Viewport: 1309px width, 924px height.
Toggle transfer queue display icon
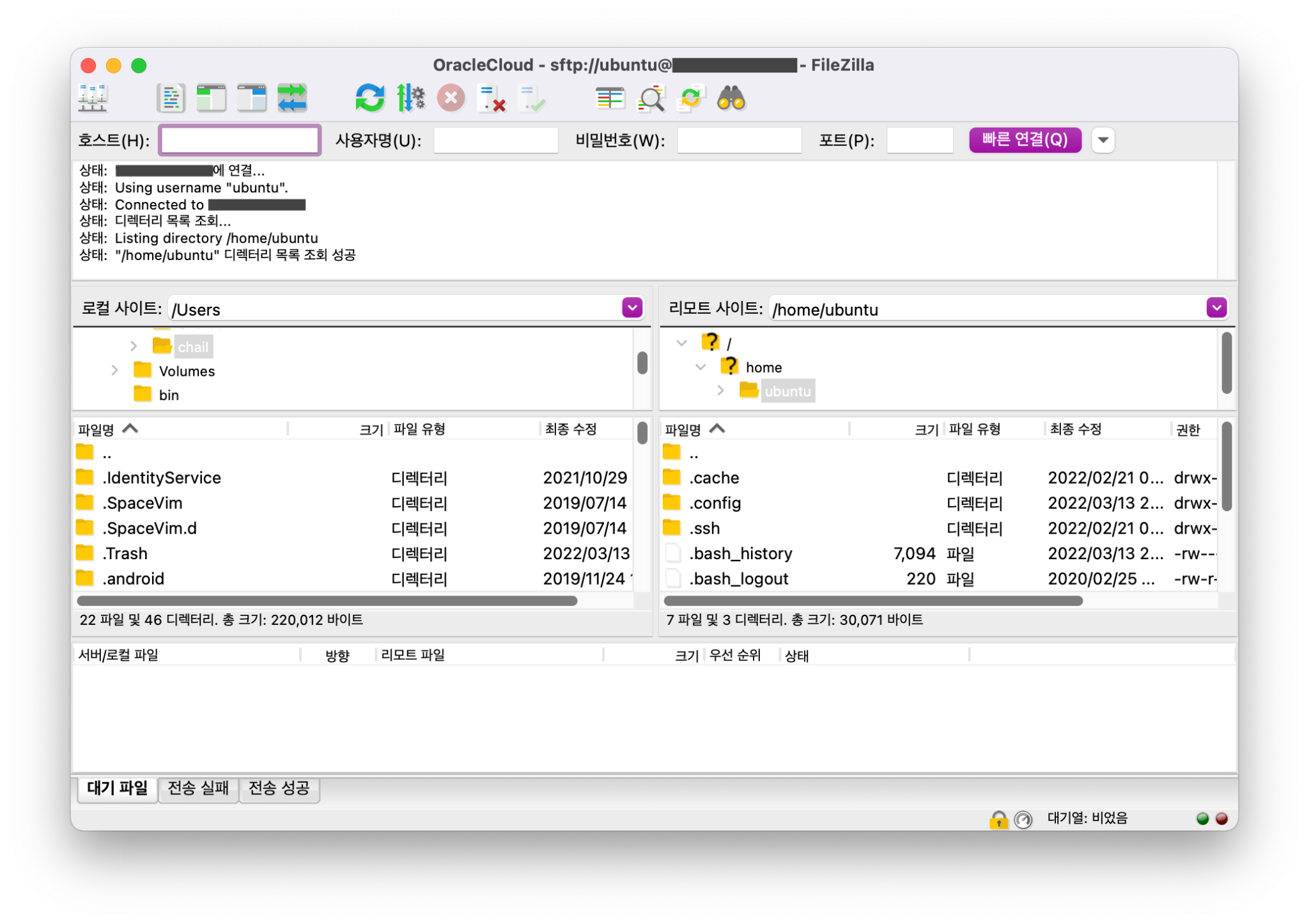pyautogui.click(x=292, y=98)
